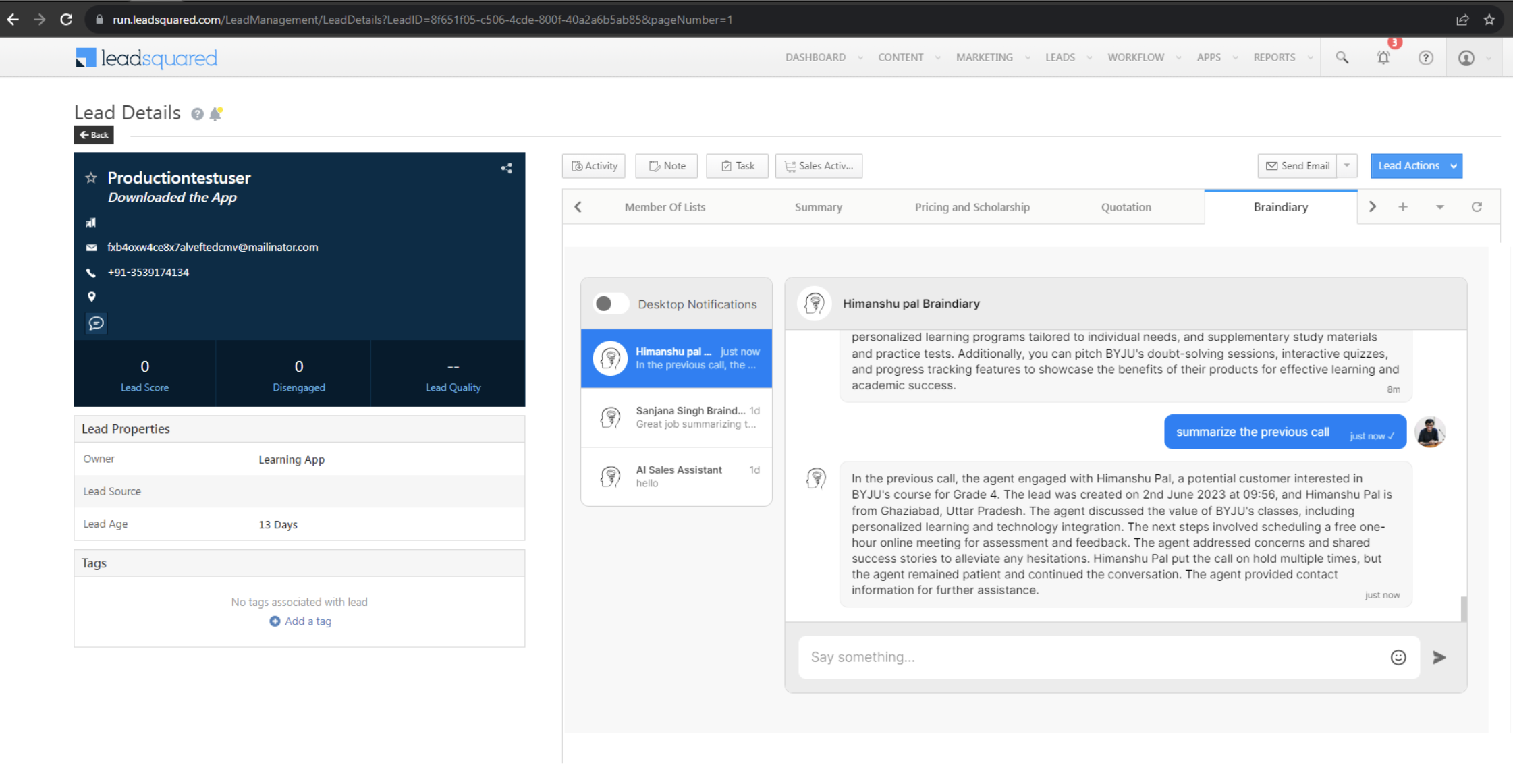The width and height of the screenshot is (1513, 784).
Task: Click the envelope icon next to the email address
Action: tap(91, 248)
